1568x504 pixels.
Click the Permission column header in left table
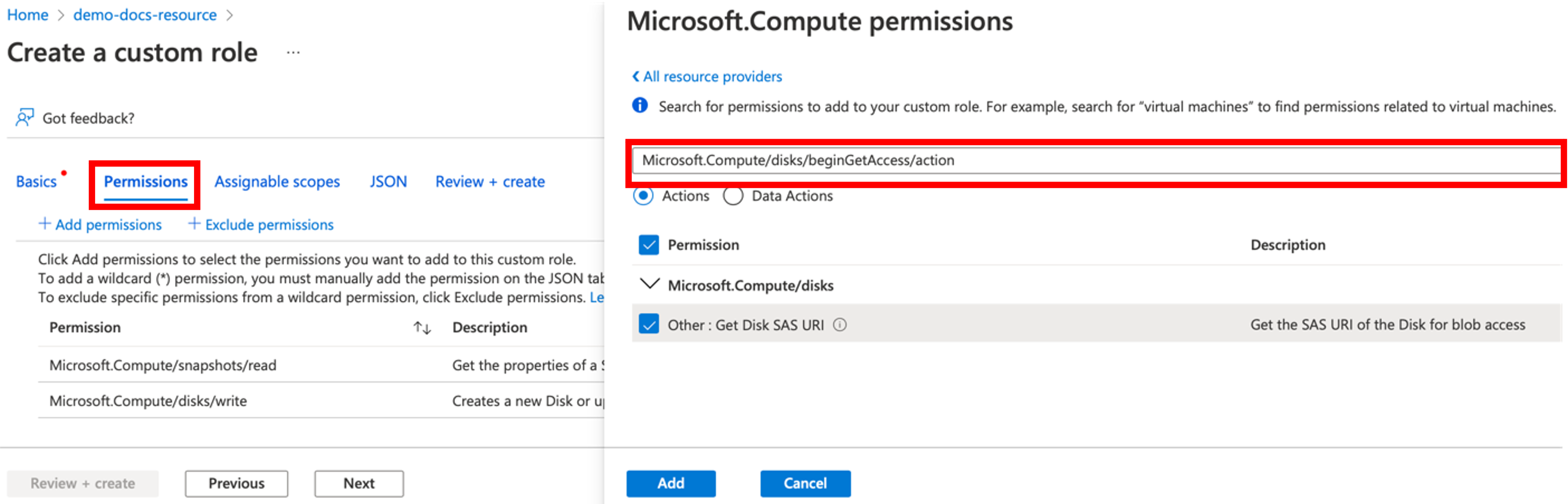click(x=85, y=327)
